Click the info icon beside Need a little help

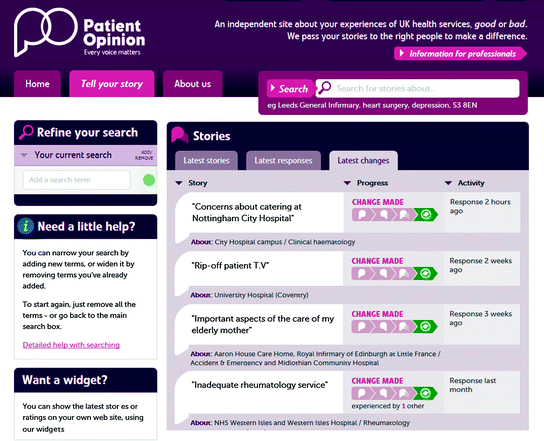pos(26,226)
